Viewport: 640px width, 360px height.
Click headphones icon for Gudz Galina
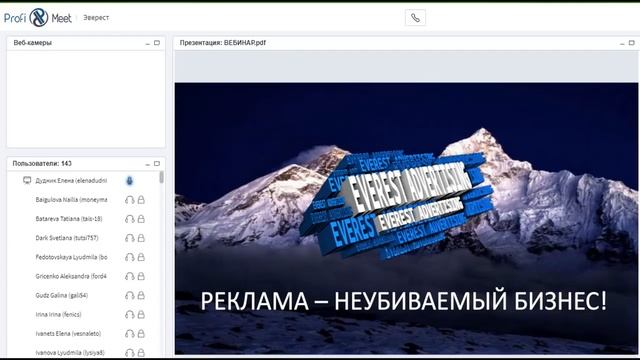point(129,295)
